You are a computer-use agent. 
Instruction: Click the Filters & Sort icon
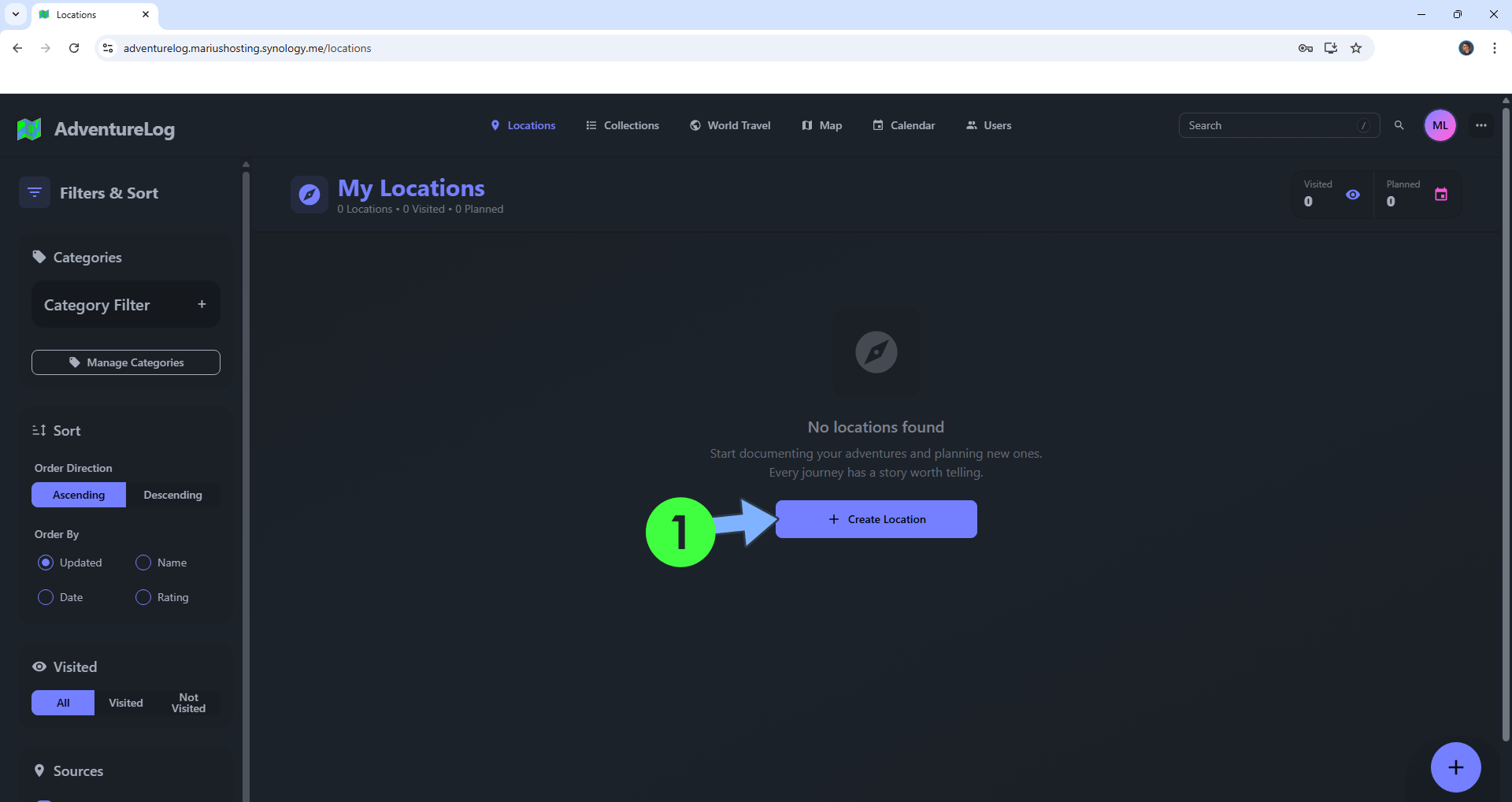tap(35, 193)
